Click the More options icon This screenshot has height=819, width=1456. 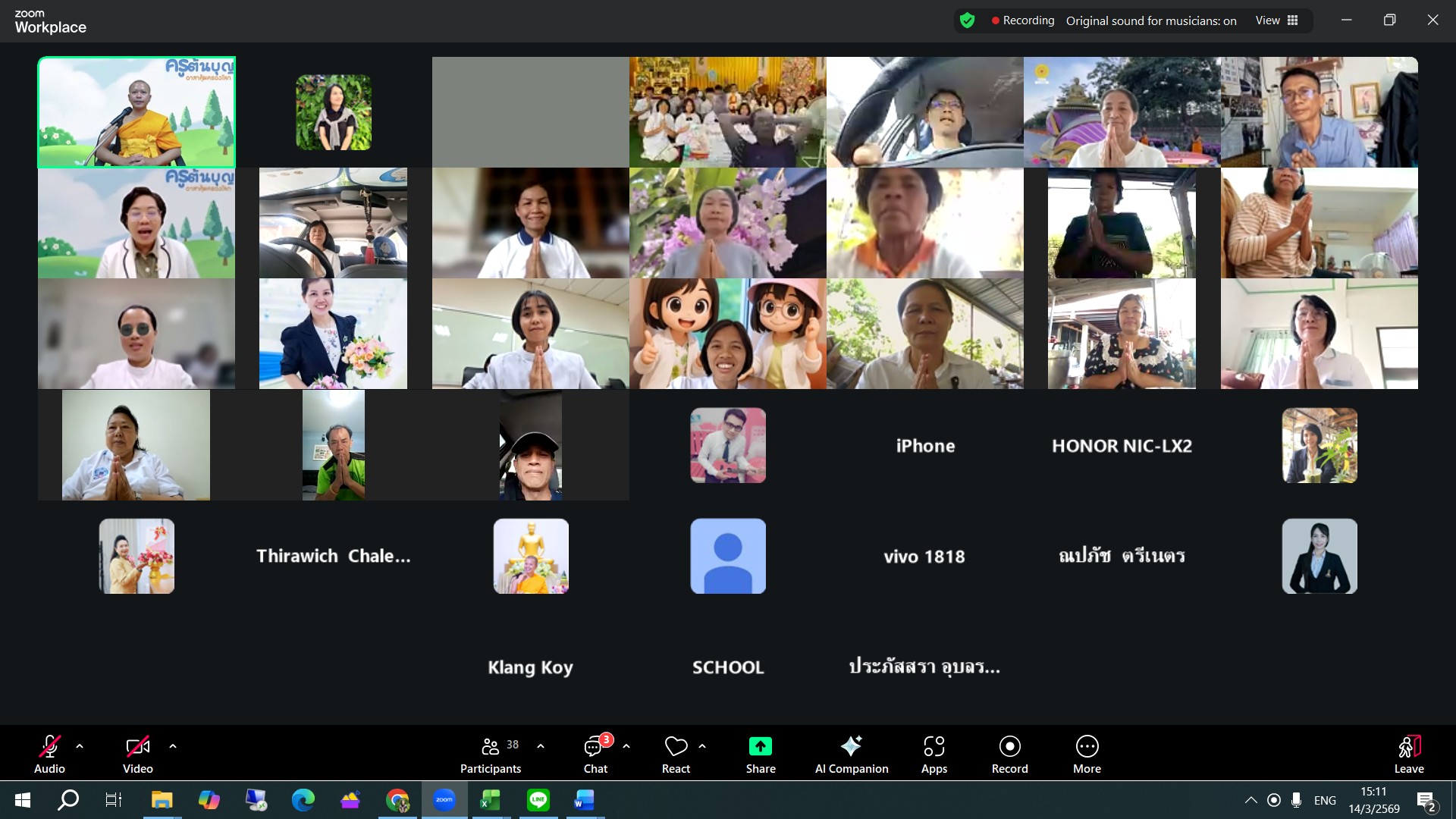pos(1087,746)
